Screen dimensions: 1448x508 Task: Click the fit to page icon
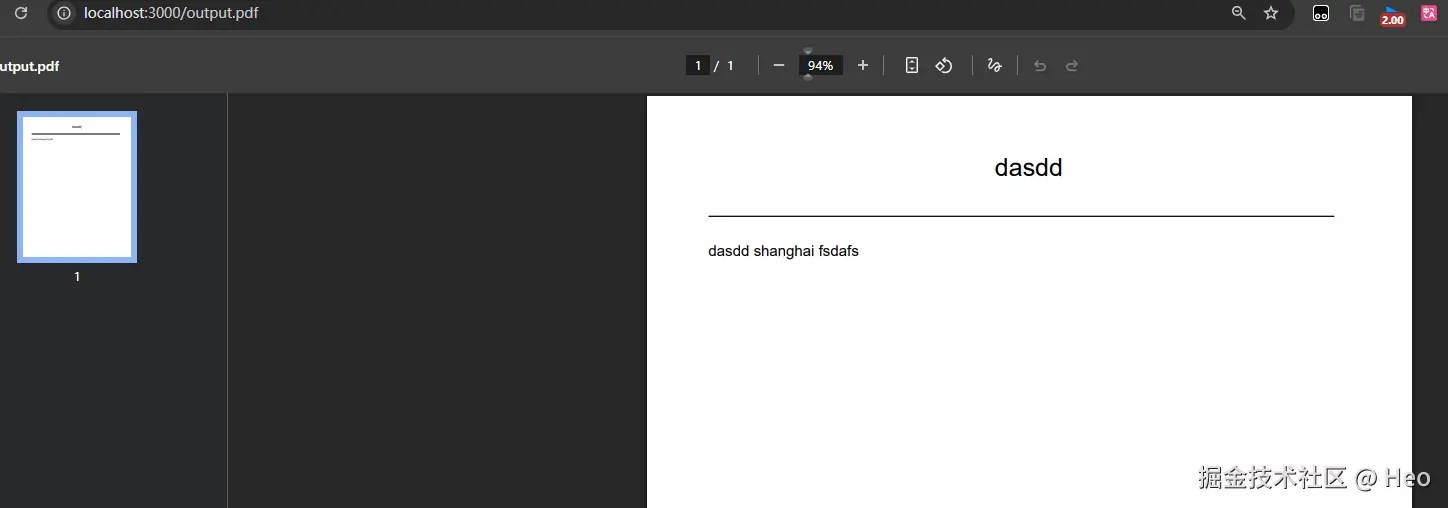912,66
